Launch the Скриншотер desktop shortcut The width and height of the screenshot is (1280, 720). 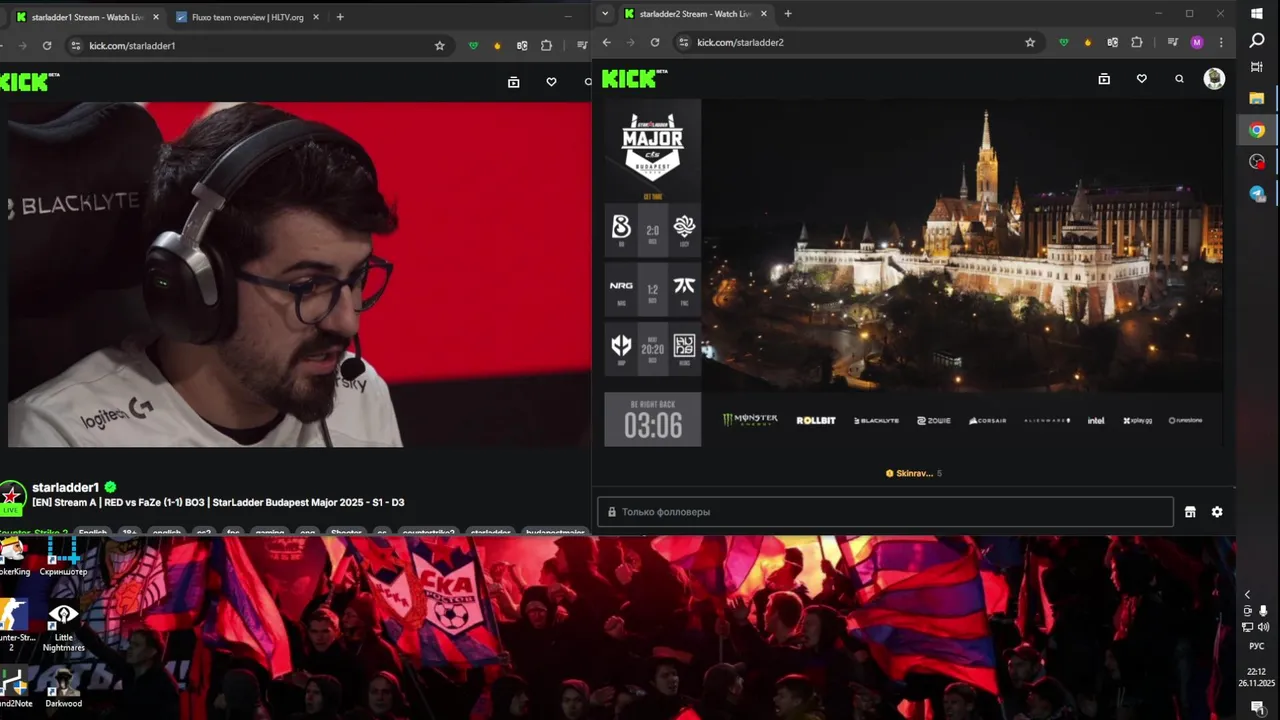63,555
